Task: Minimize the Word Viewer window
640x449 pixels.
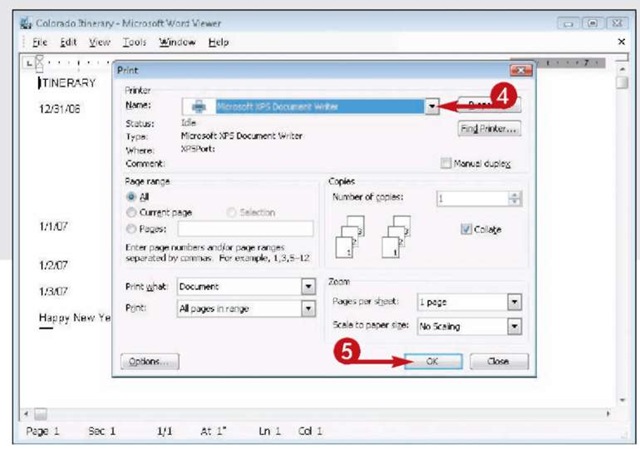Action: (568, 23)
